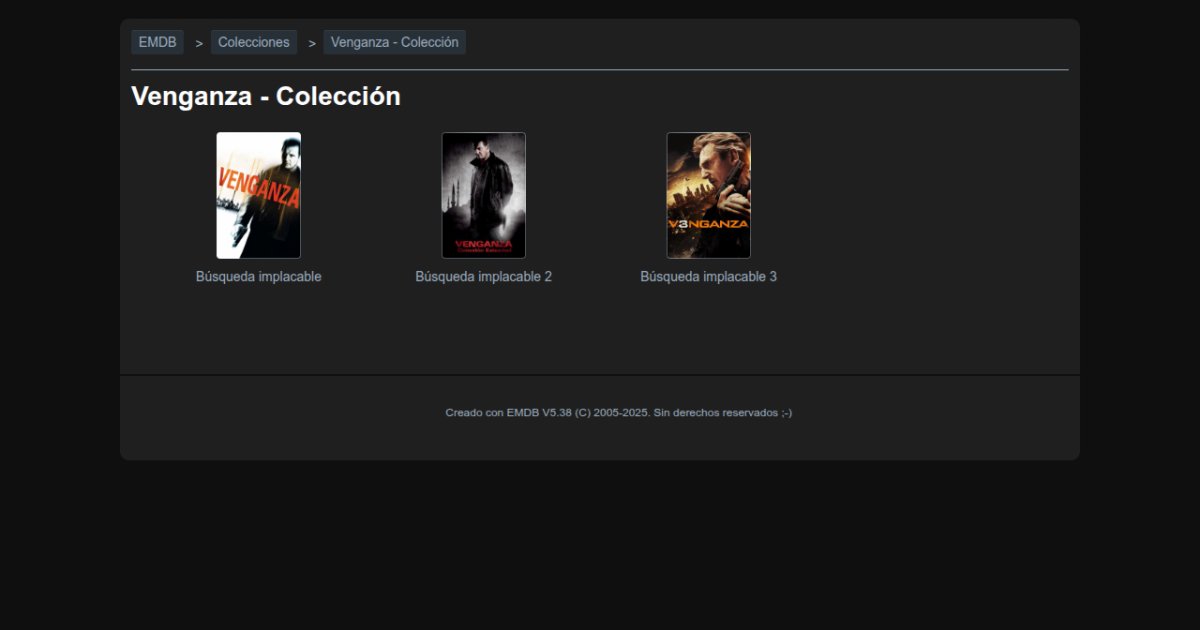Click the Búsqueda implacable title text
Screen dimensions: 1200x630
pos(258,277)
